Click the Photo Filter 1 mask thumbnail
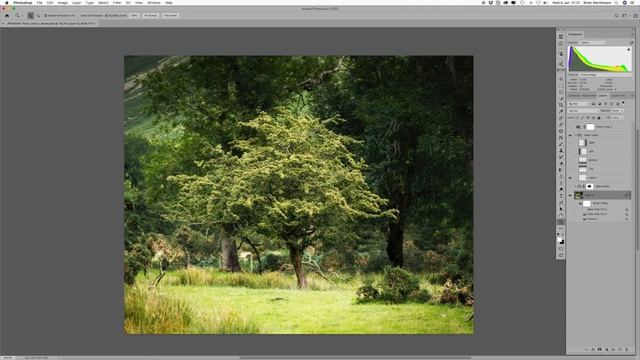Screen dimensions: 640x360 590,127
